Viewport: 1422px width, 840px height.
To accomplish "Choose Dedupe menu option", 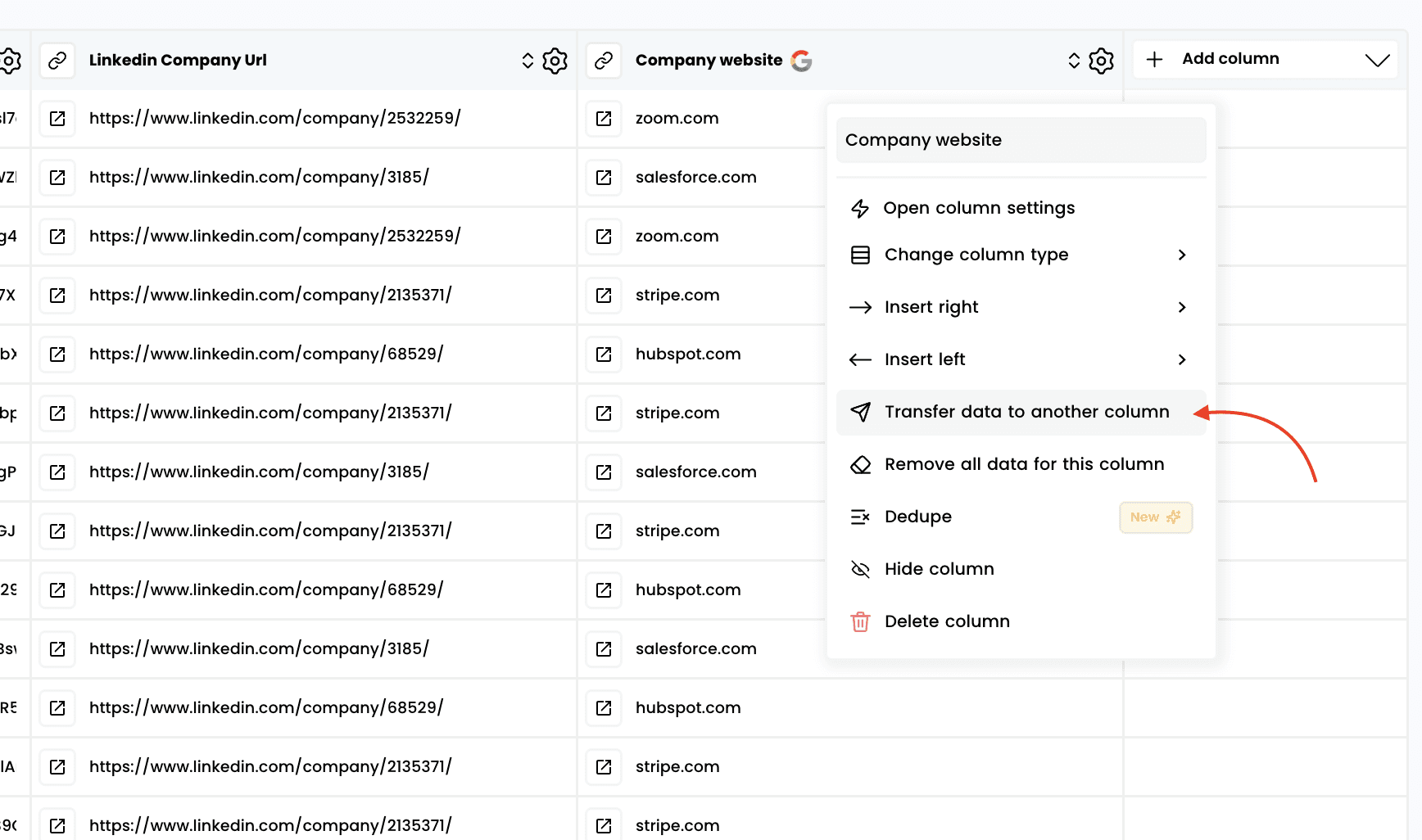I will pos(1021,517).
